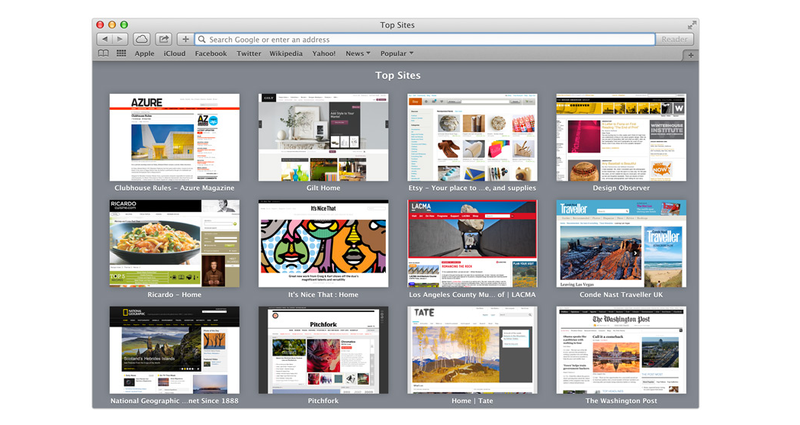800x425 pixels.
Task: Click the 'The Washington Post' caption
Action: [x=621, y=401]
